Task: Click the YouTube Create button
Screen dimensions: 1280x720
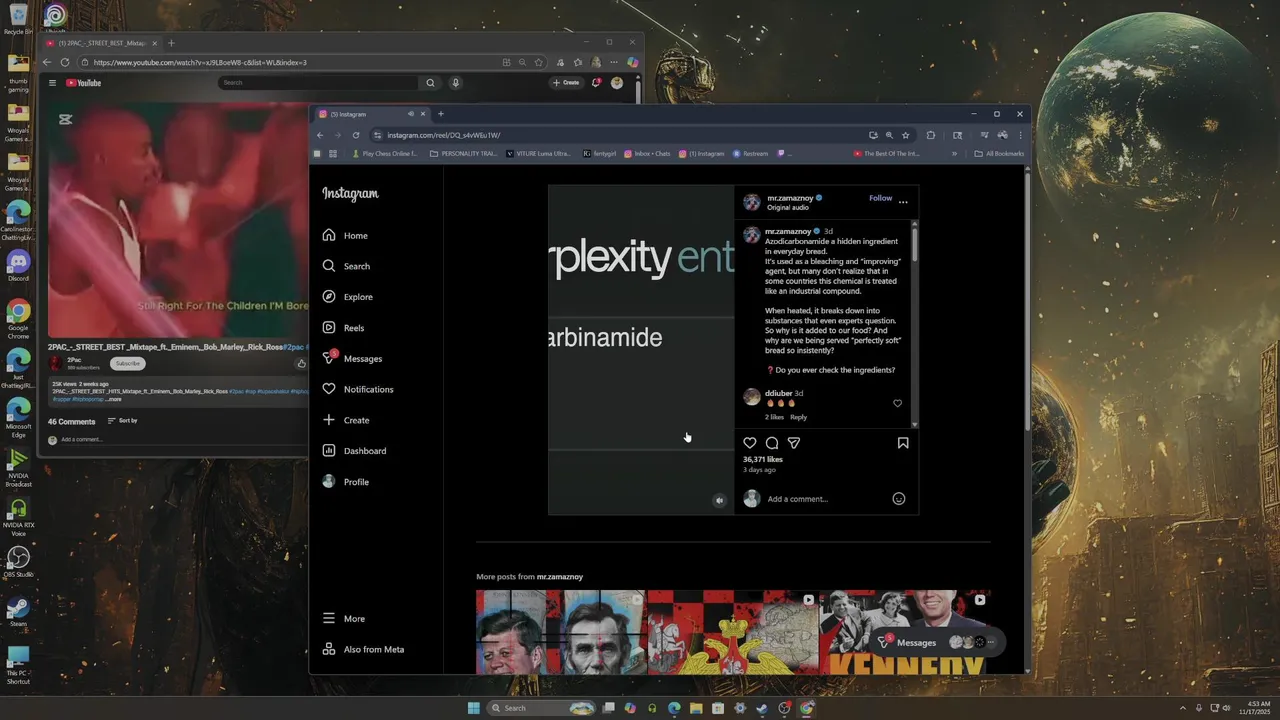Action: tap(566, 83)
